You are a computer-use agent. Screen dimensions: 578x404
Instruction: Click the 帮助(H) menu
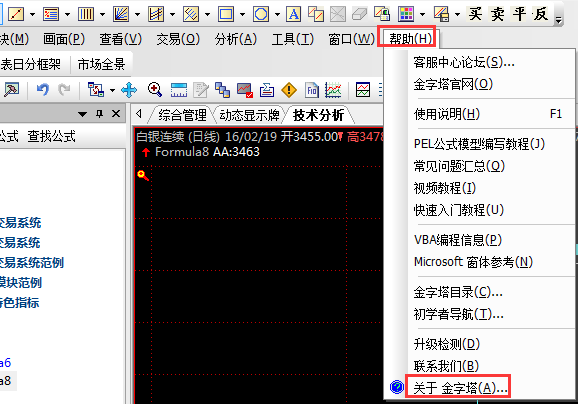pyautogui.click(x=410, y=39)
